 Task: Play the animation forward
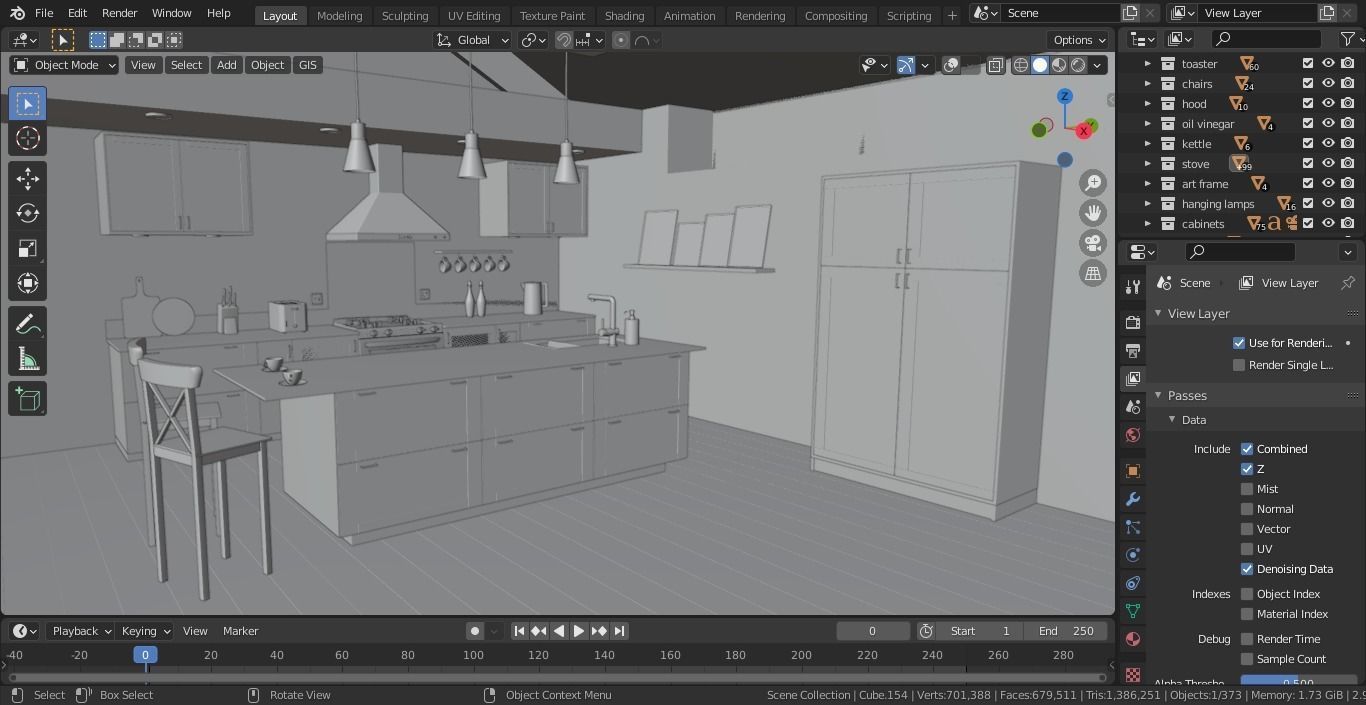(578, 631)
